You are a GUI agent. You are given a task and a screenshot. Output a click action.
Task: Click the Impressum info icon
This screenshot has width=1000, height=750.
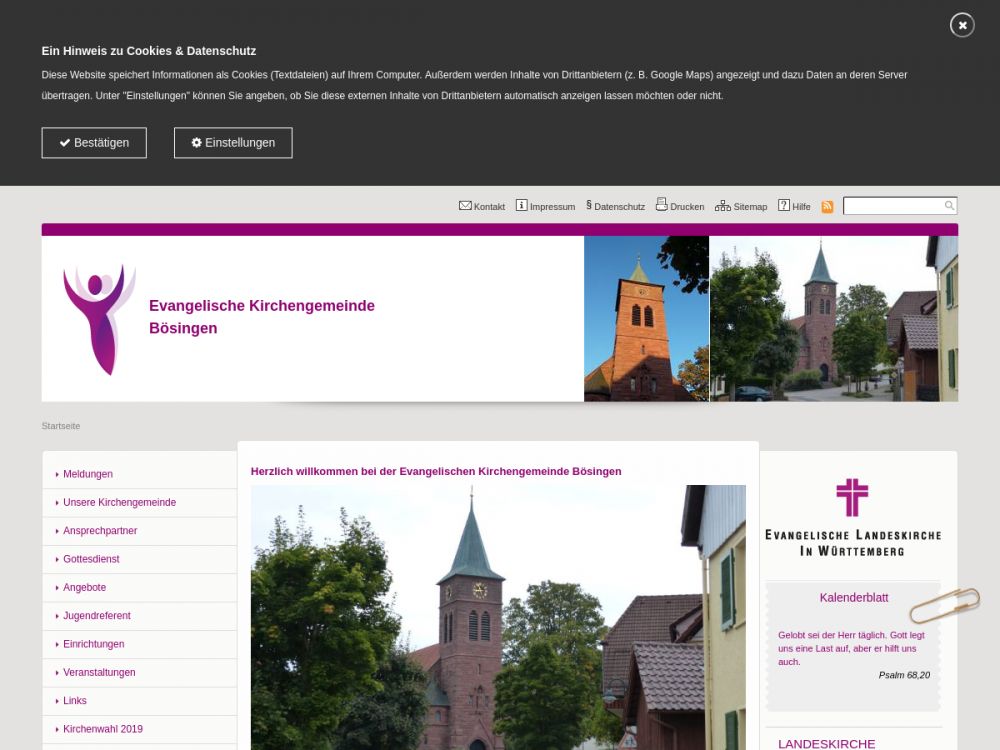[522, 206]
